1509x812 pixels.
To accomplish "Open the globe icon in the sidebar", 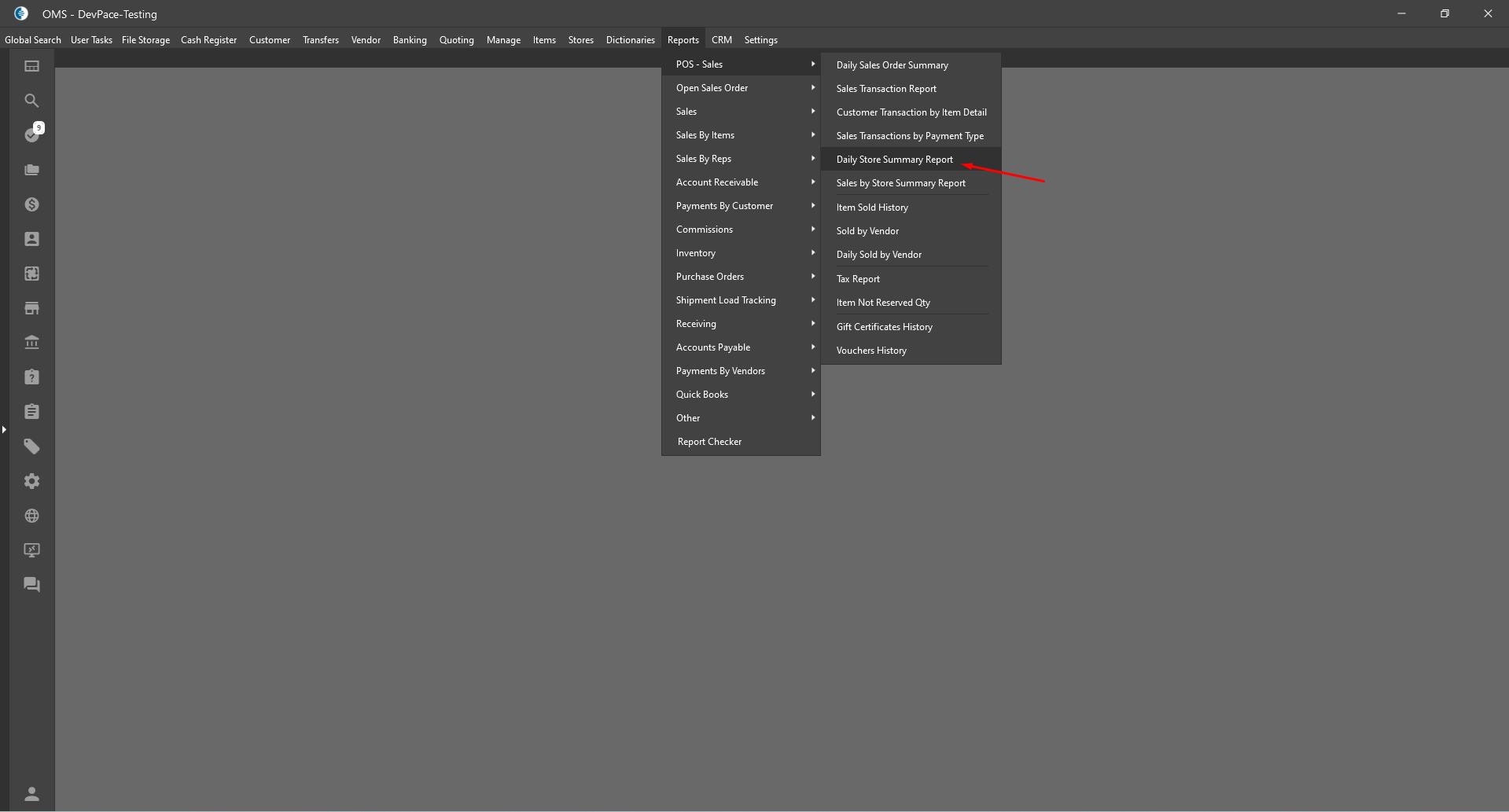I will 31,516.
